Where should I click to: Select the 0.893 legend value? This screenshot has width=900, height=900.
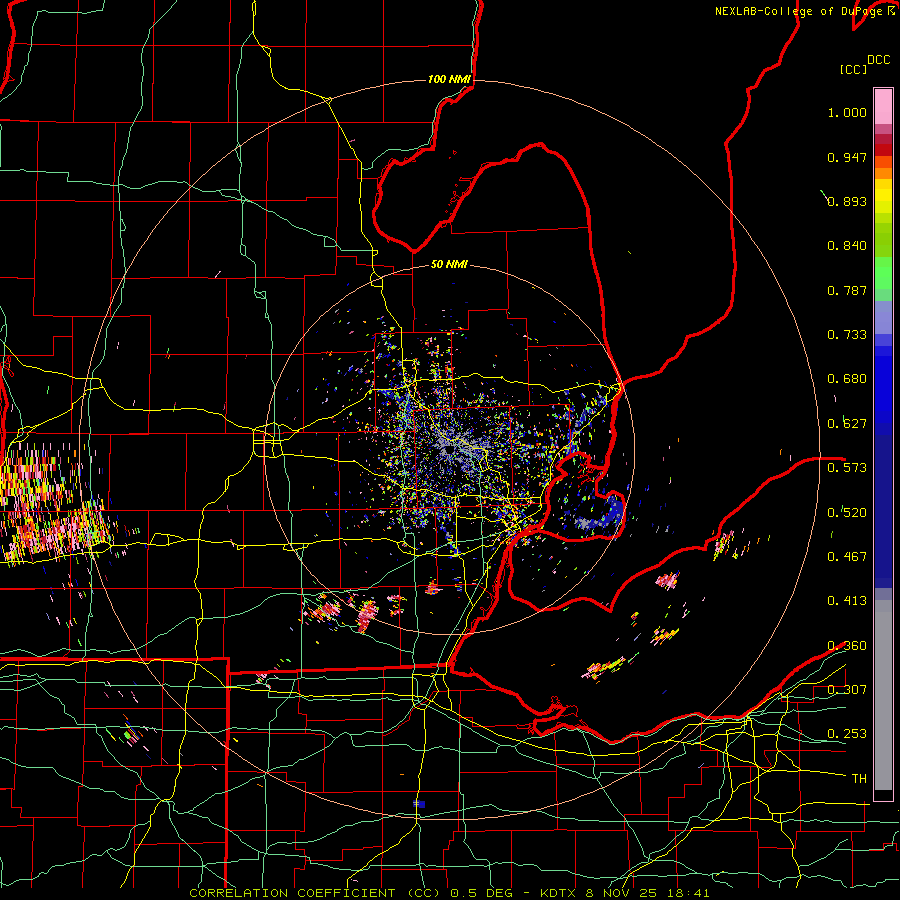847,201
